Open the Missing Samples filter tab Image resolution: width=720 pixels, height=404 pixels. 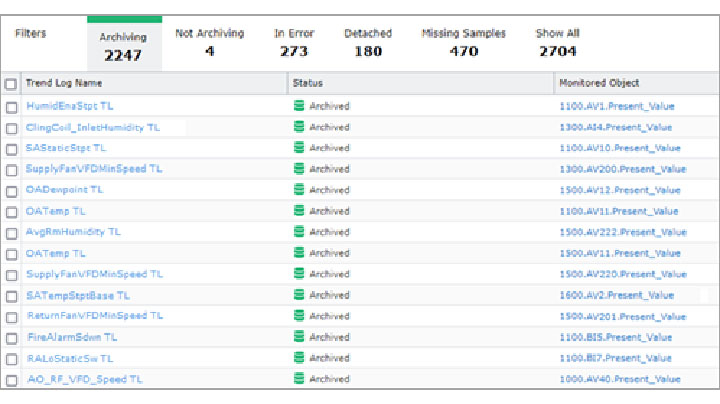(x=463, y=42)
